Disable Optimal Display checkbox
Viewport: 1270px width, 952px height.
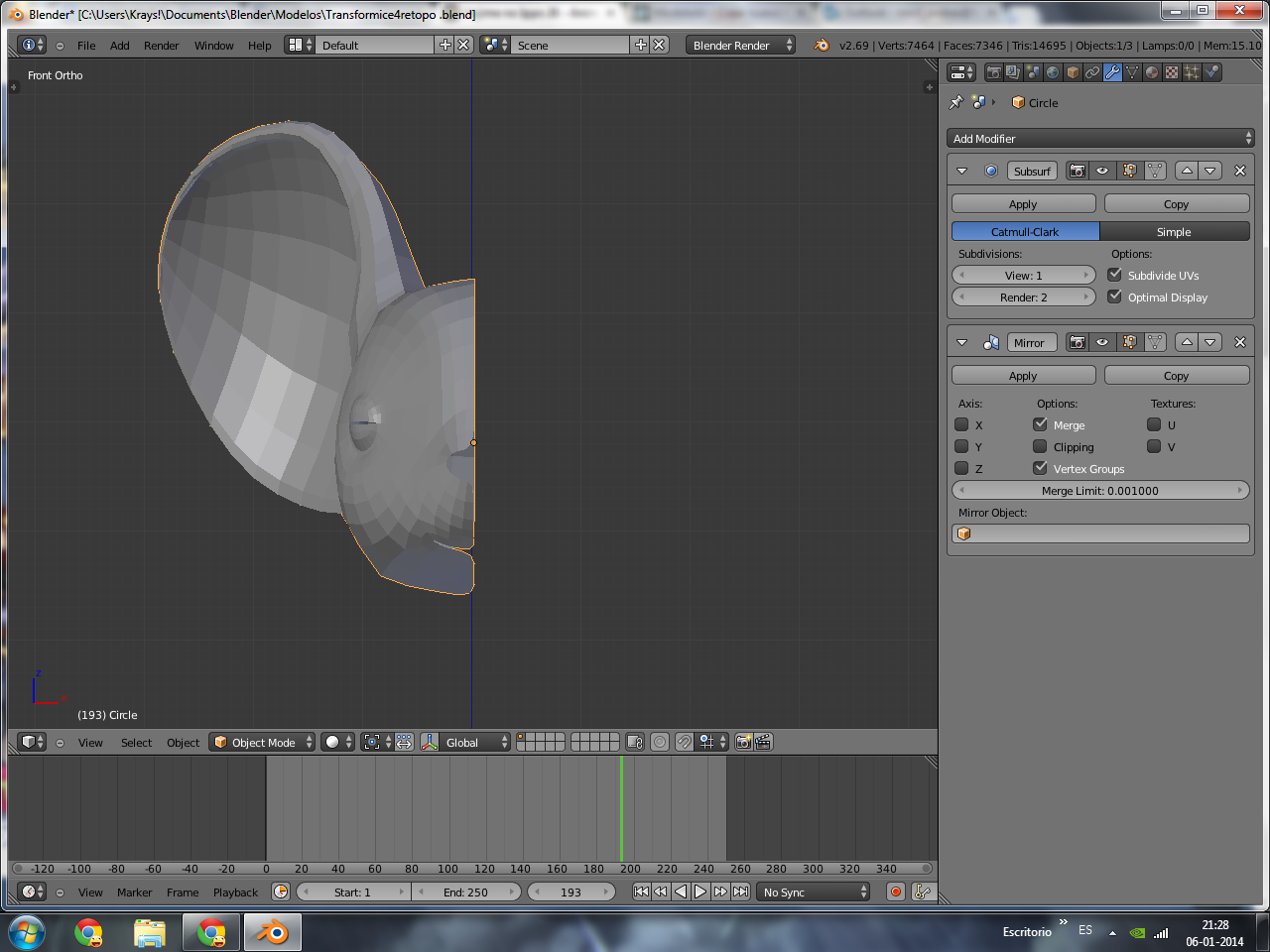tap(1115, 297)
